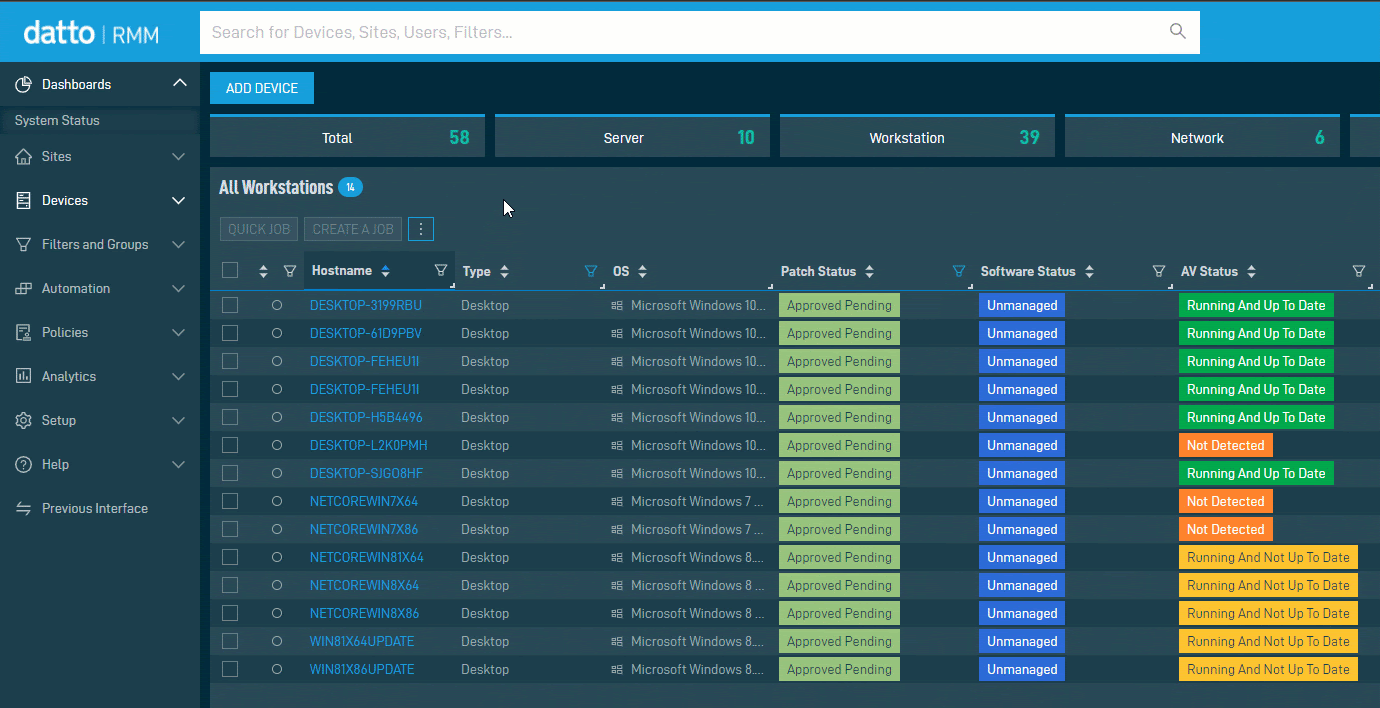The width and height of the screenshot is (1380, 708).
Task: Sort by the Patch Status column arrows
Action: pos(869,272)
